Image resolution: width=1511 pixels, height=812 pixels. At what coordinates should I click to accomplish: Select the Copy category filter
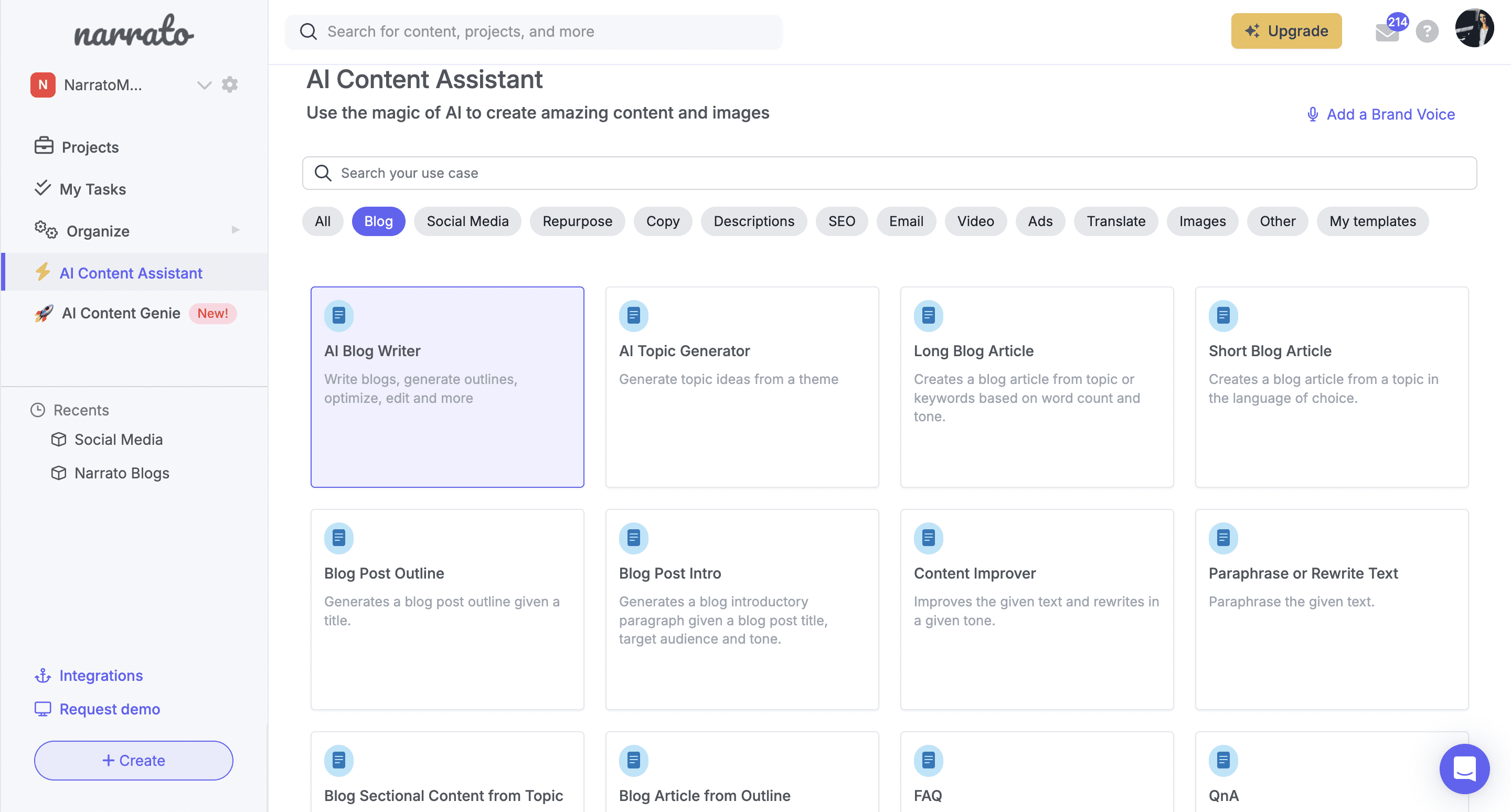pyautogui.click(x=663, y=221)
